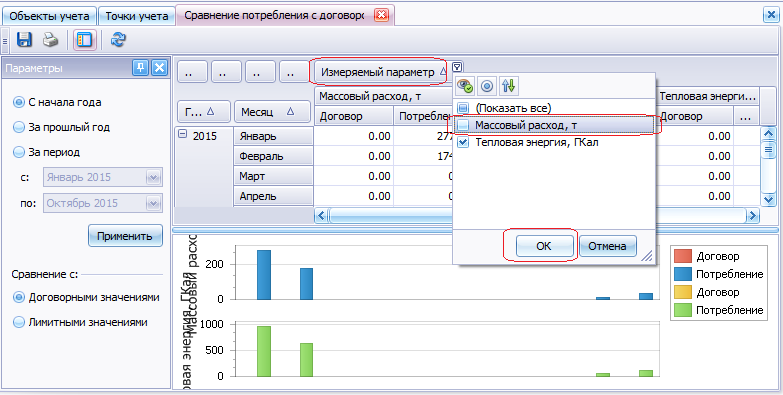Click the Апрель row header
783x395 pixels.
(x=274, y=196)
